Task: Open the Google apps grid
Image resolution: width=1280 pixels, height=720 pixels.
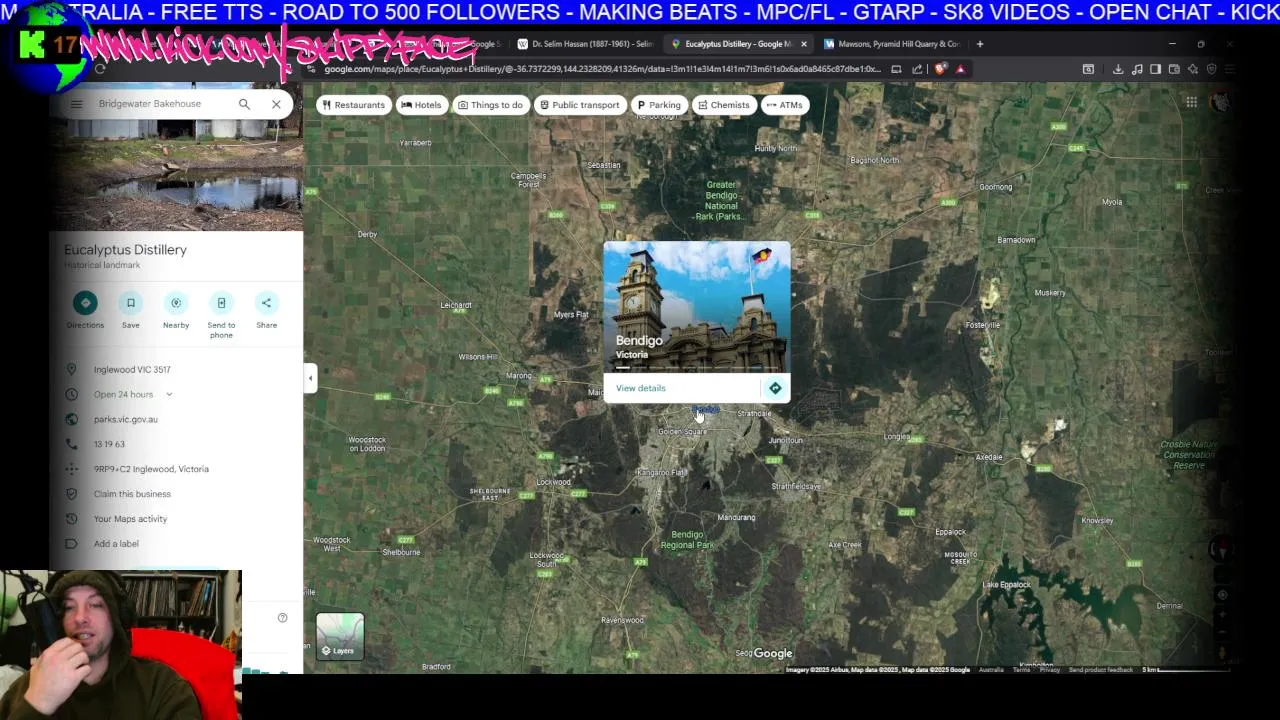Action: click(x=1192, y=102)
